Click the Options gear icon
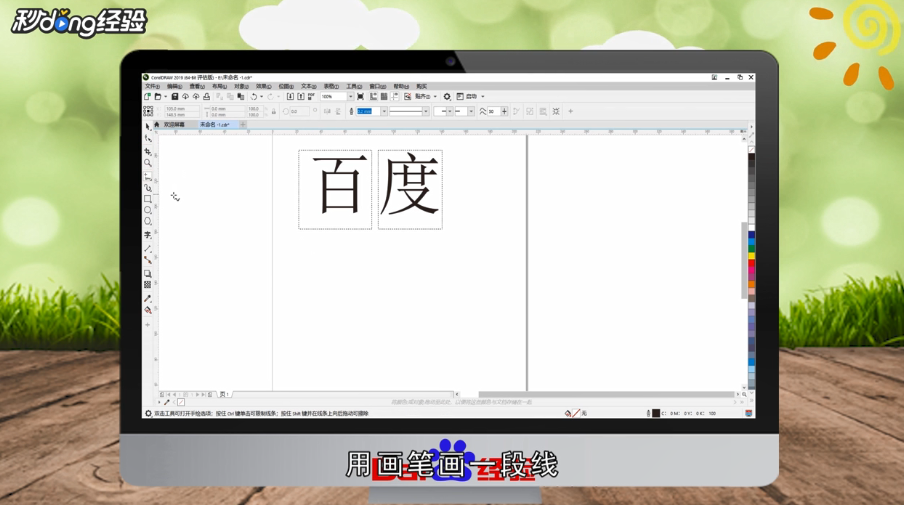904x505 pixels. coord(446,96)
